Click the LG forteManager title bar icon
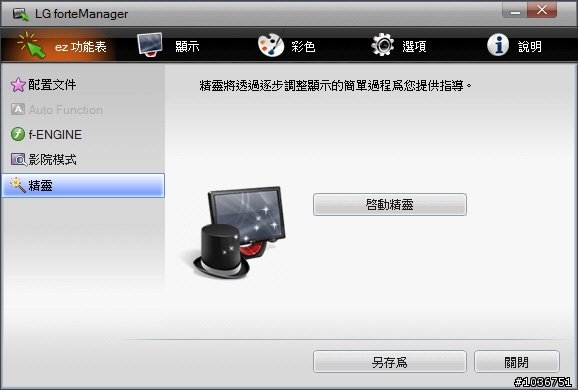 point(21,14)
